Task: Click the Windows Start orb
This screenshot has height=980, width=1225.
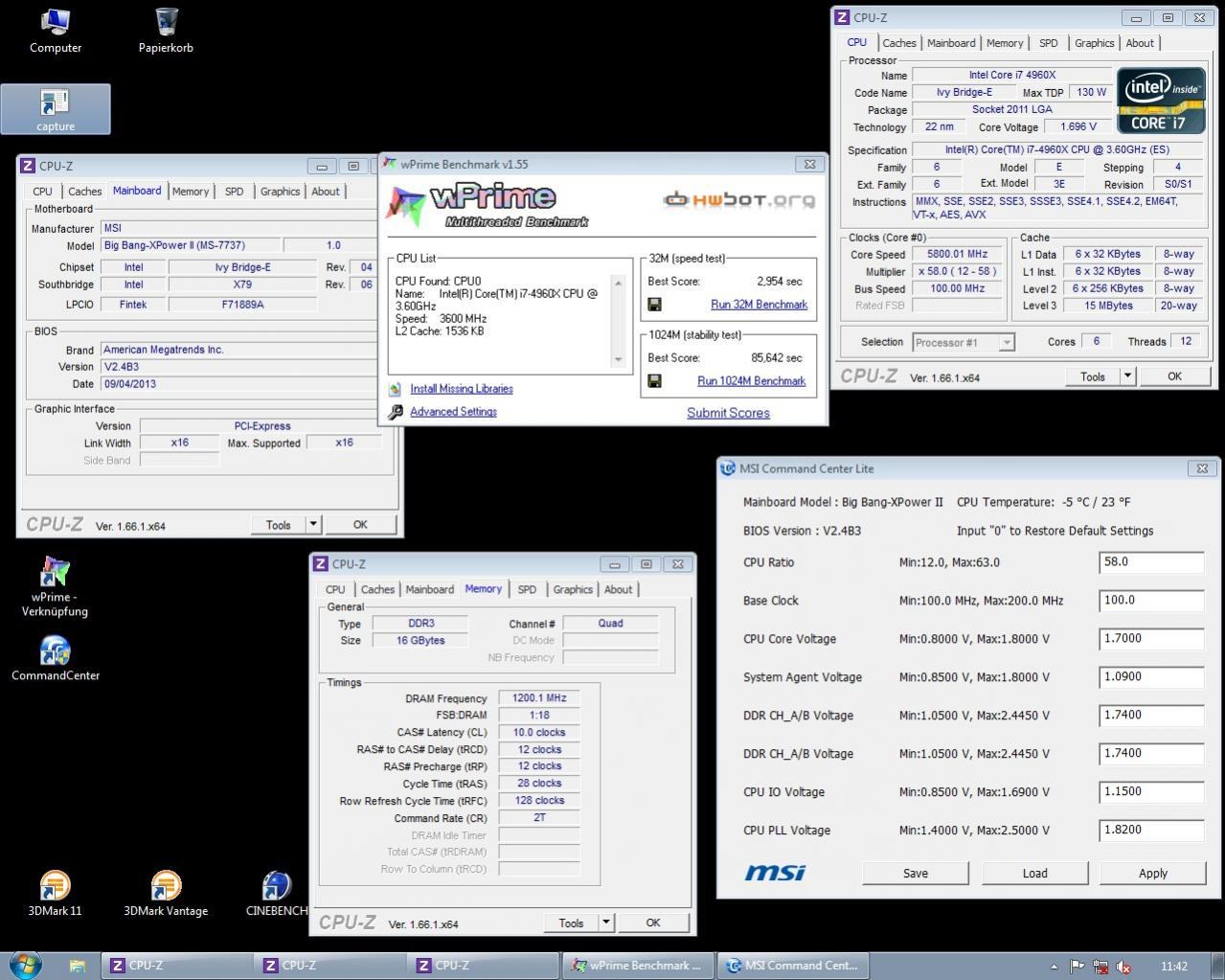Action: click(x=24, y=965)
